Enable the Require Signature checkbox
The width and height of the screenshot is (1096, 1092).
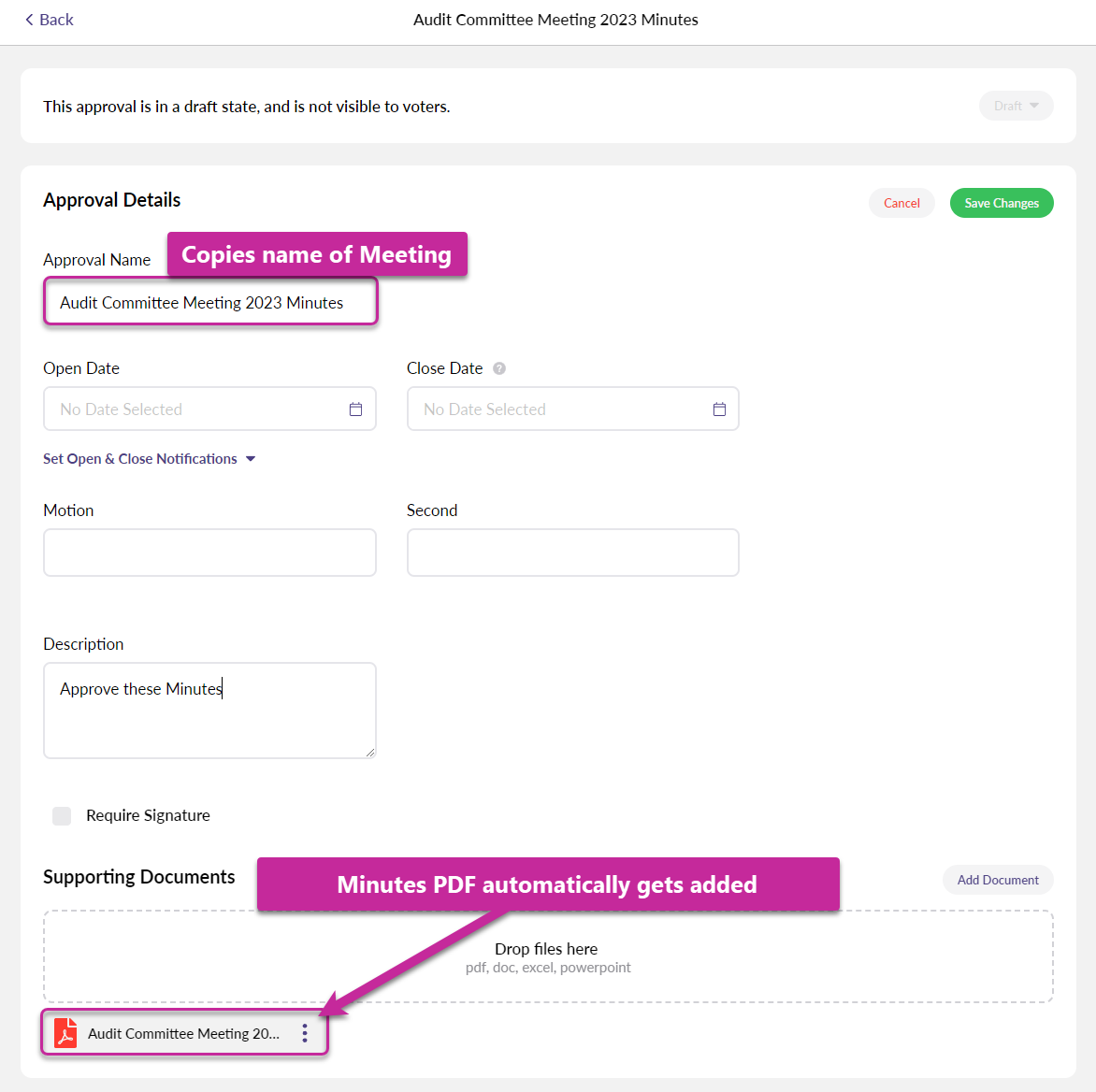(62, 815)
